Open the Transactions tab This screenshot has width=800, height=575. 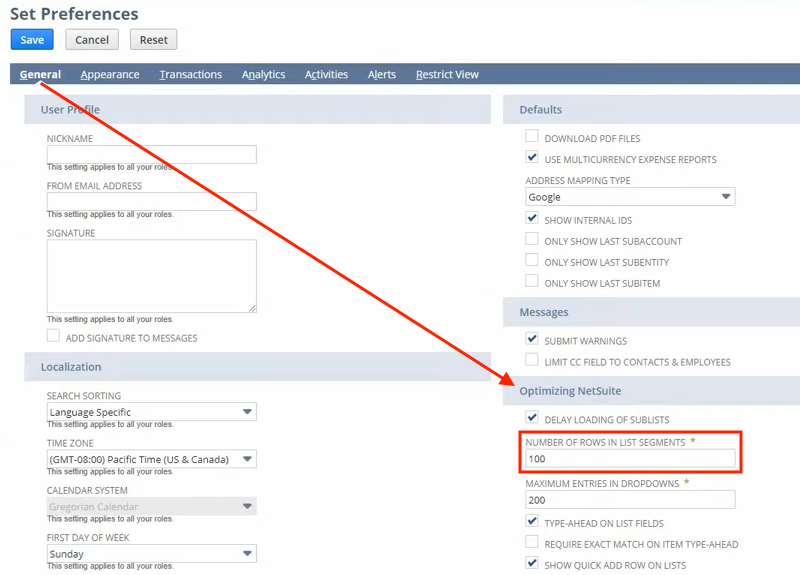[x=190, y=74]
